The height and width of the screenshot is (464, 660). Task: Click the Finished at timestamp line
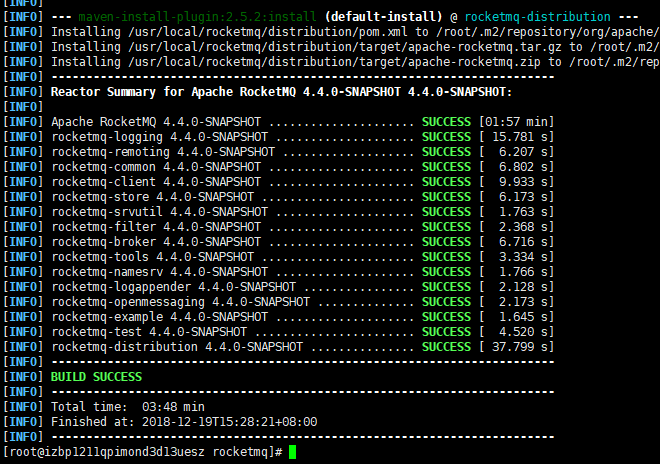183,422
